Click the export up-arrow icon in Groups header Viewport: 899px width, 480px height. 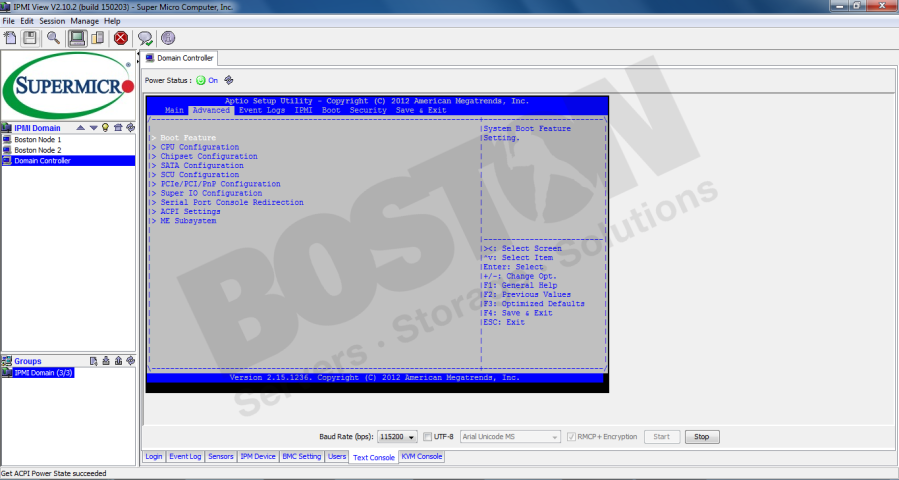[118, 361]
